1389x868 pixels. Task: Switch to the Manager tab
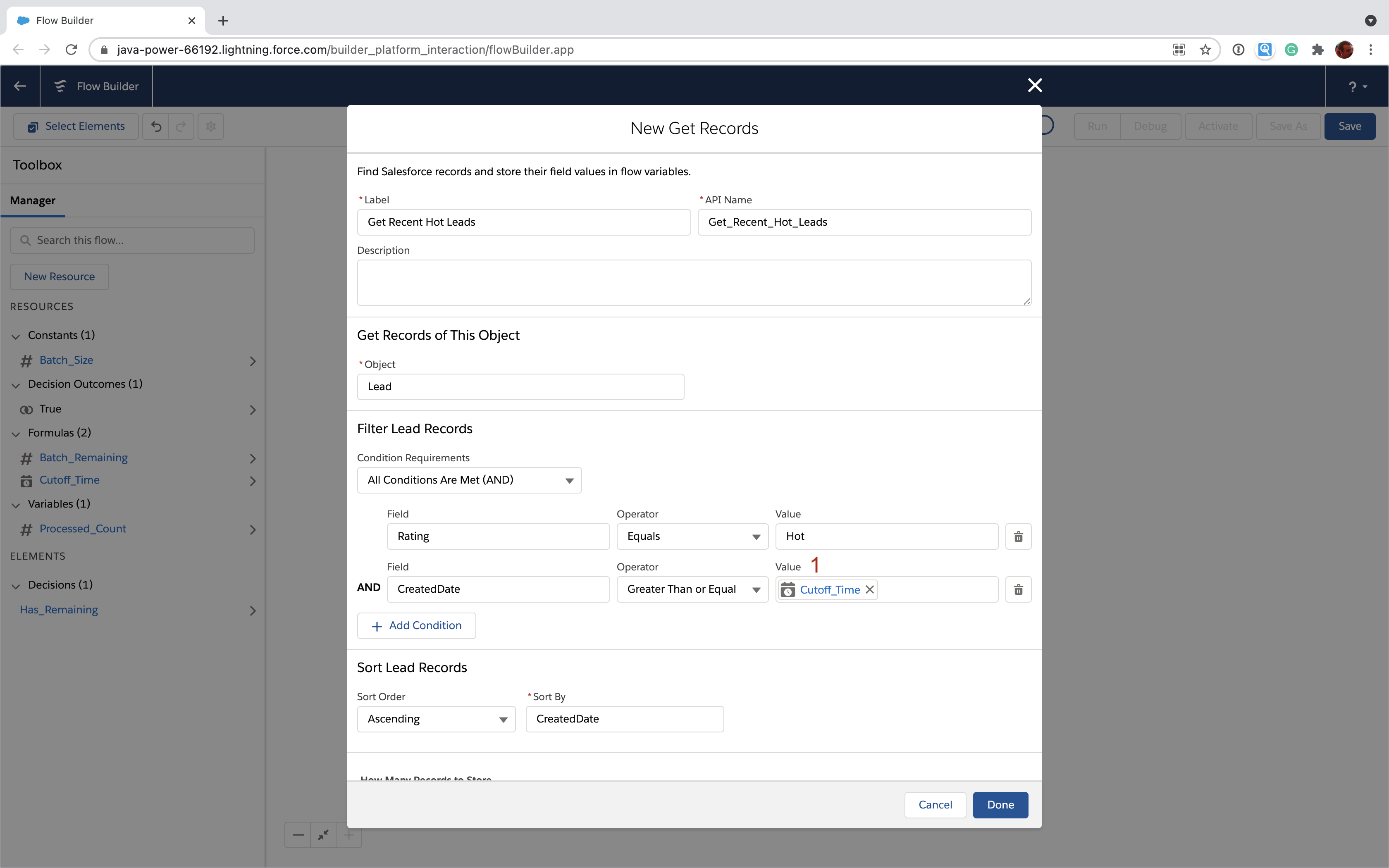(x=33, y=200)
